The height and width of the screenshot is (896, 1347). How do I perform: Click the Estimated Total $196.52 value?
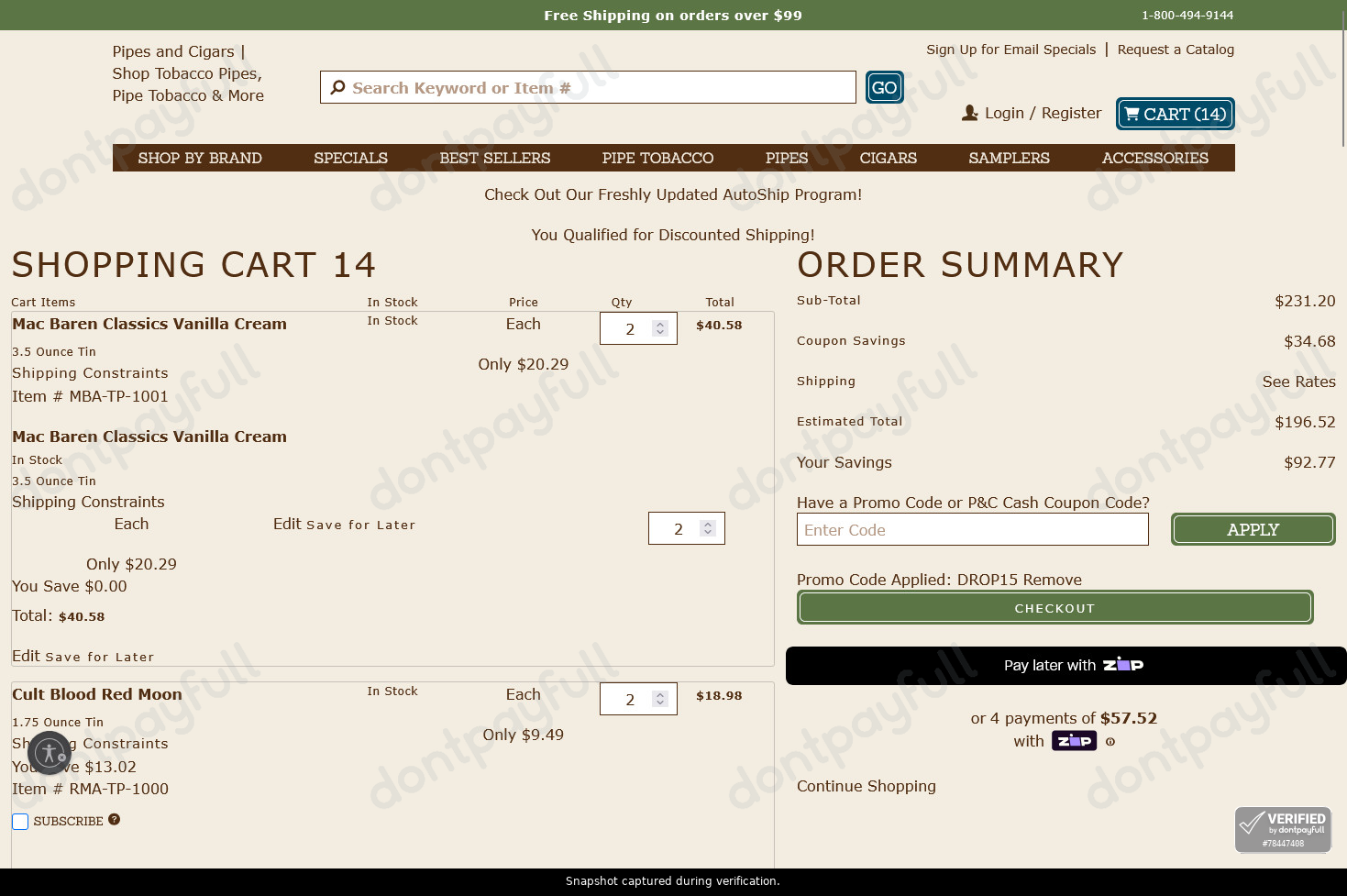1306,422
